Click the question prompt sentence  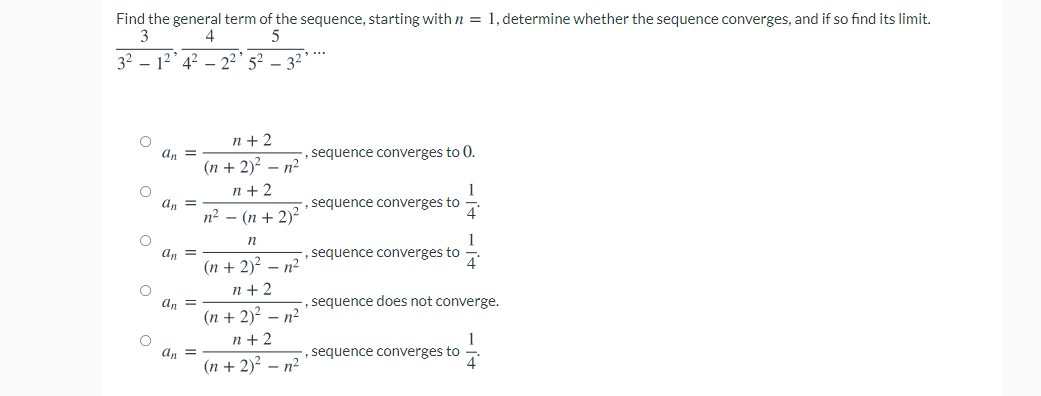point(523,19)
